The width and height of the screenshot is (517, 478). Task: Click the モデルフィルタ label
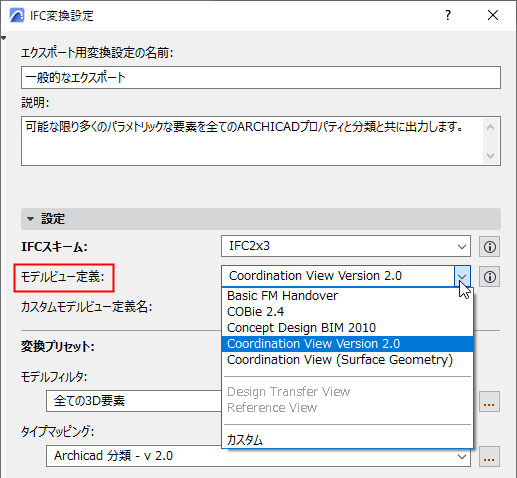(54, 377)
